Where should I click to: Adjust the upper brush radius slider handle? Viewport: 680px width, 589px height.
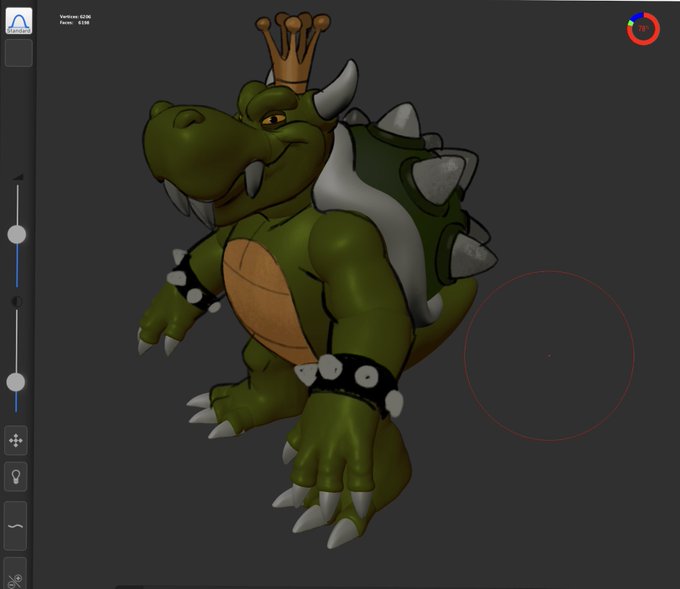pyautogui.click(x=17, y=235)
